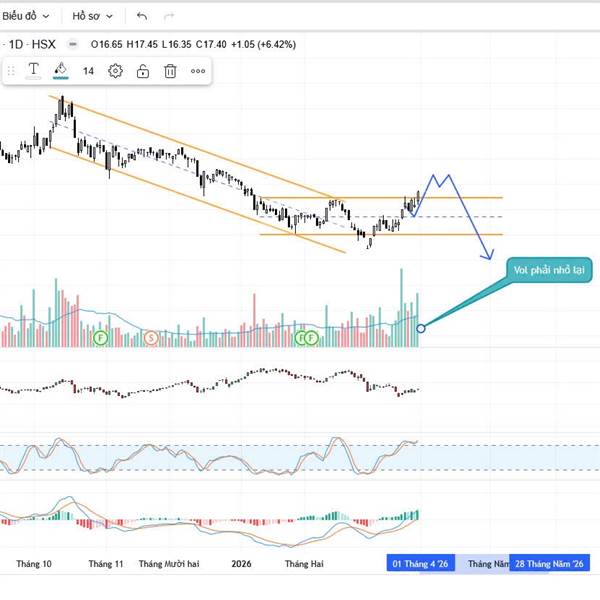Toggle the lock on the drawing
This screenshot has width=600, height=600.
coord(143,71)
